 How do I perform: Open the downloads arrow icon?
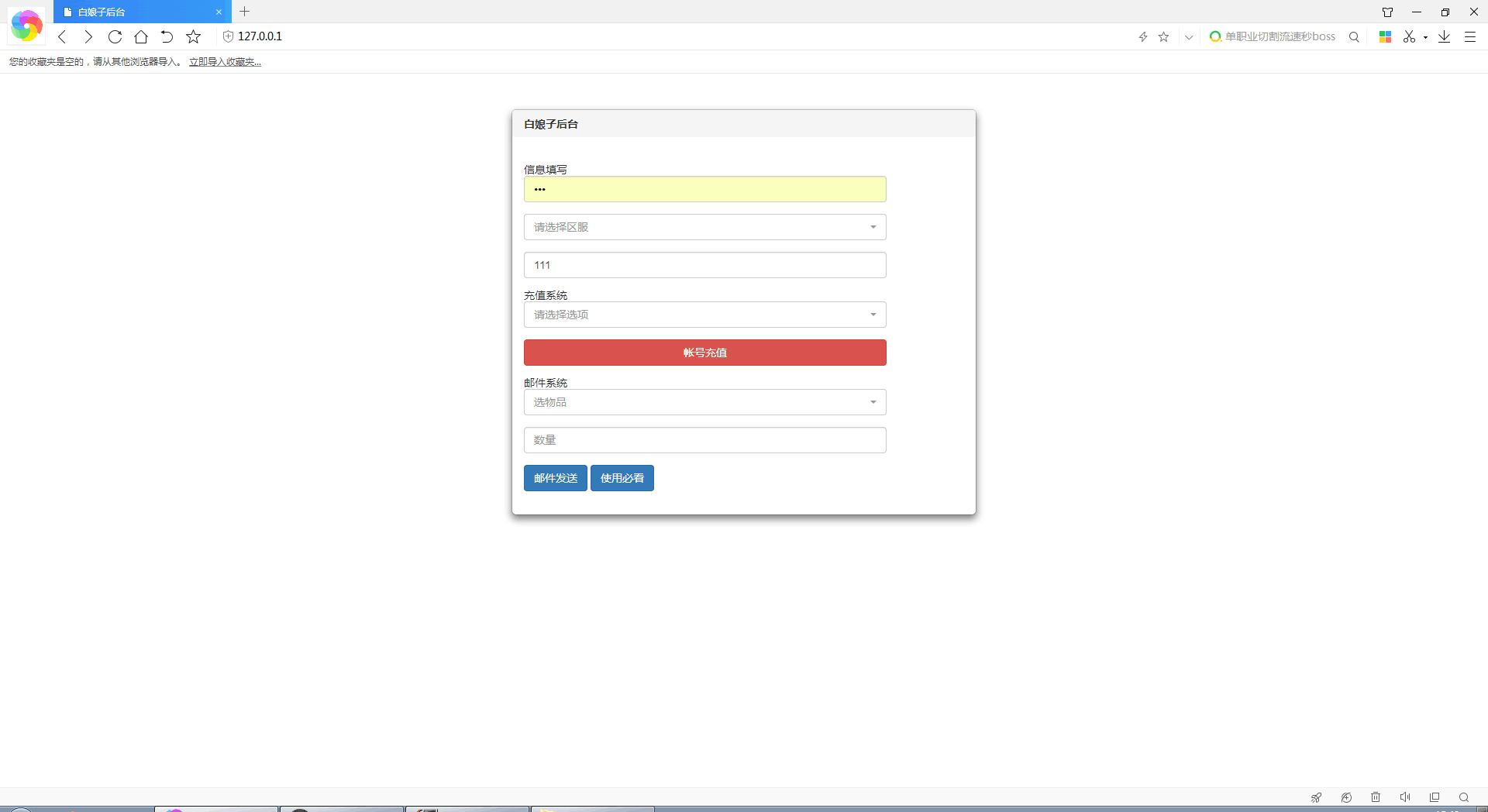pos(1444,36)
